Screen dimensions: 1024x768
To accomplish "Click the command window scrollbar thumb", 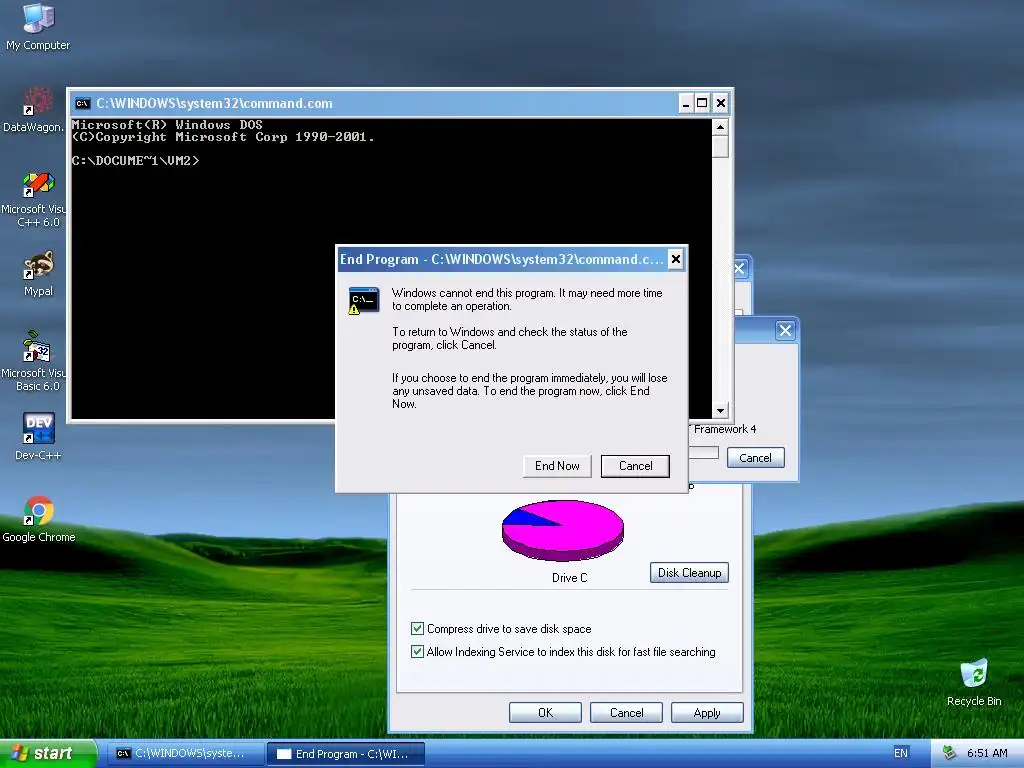I will (720, 146).
